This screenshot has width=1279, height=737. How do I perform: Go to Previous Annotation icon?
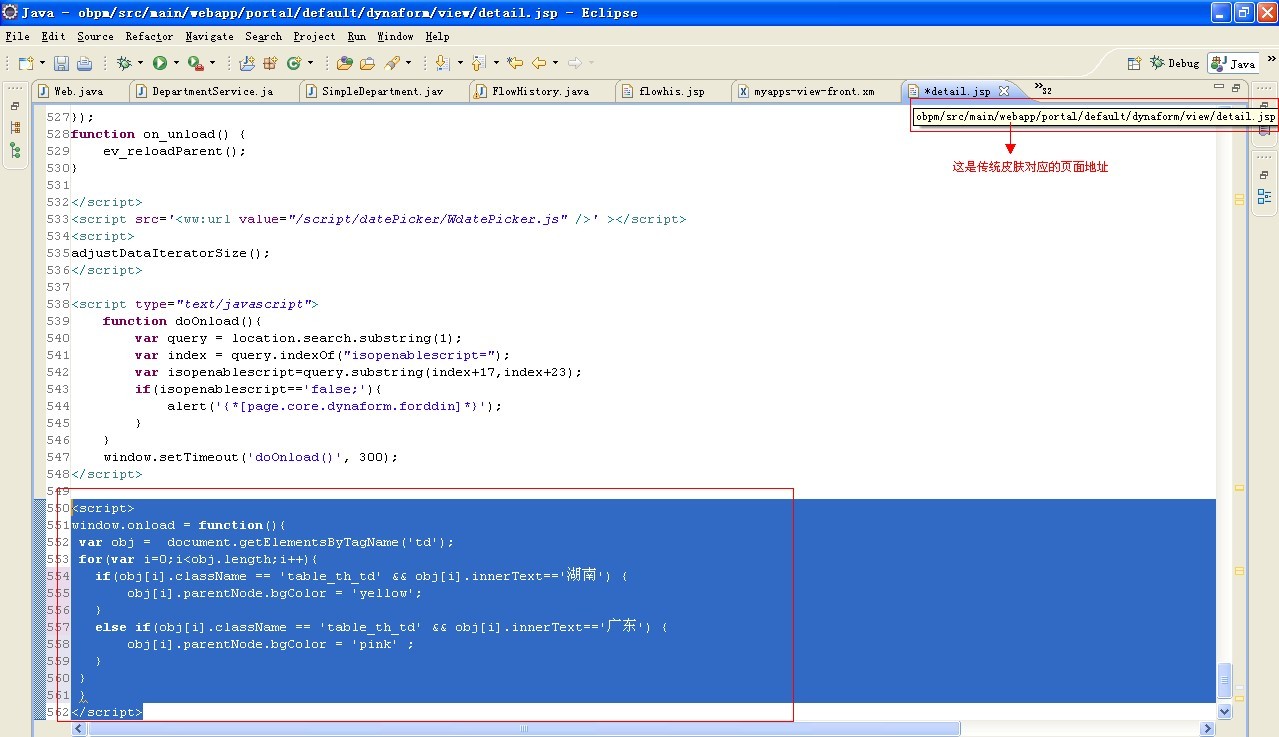point(478,63)
